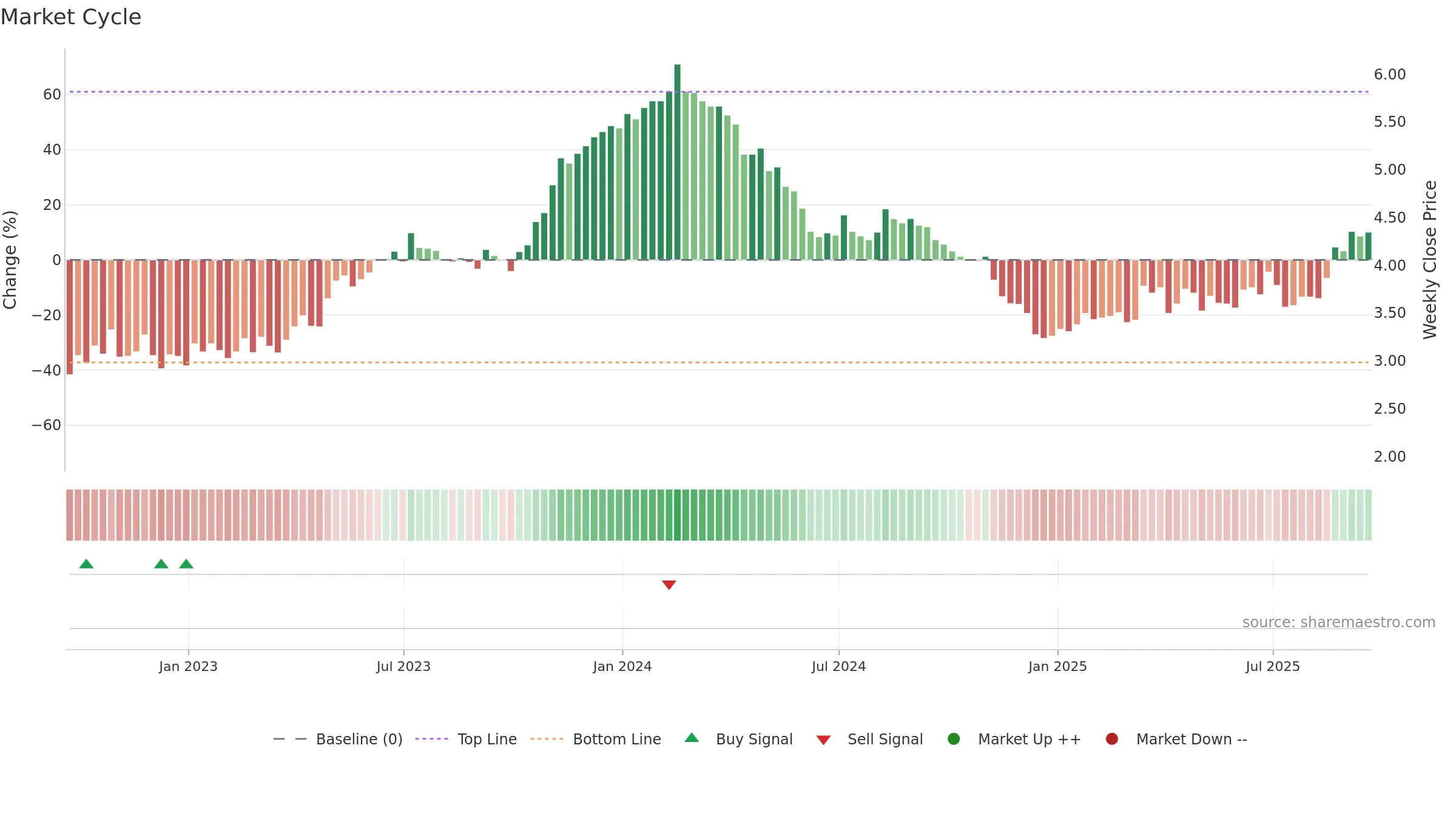Click the Jul 2025 axis label
The height and width of the screenshot is (819, 1456).
(1273, 667)
